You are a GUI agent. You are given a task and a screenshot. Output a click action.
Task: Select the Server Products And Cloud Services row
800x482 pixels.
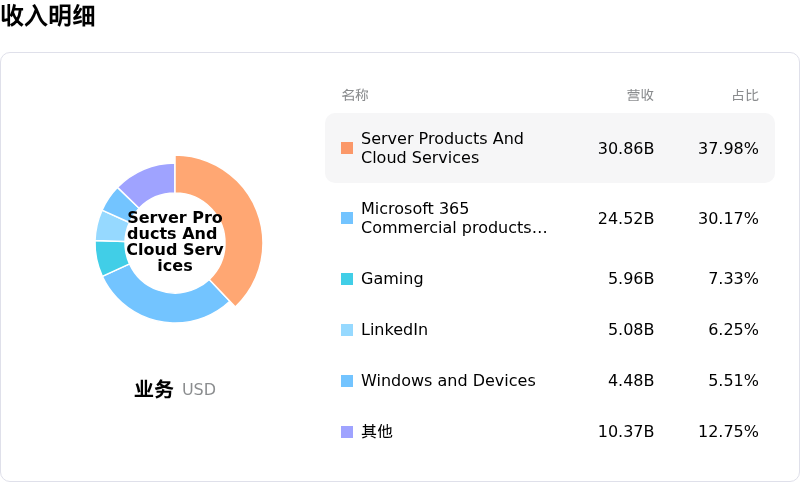coord(550,148)
